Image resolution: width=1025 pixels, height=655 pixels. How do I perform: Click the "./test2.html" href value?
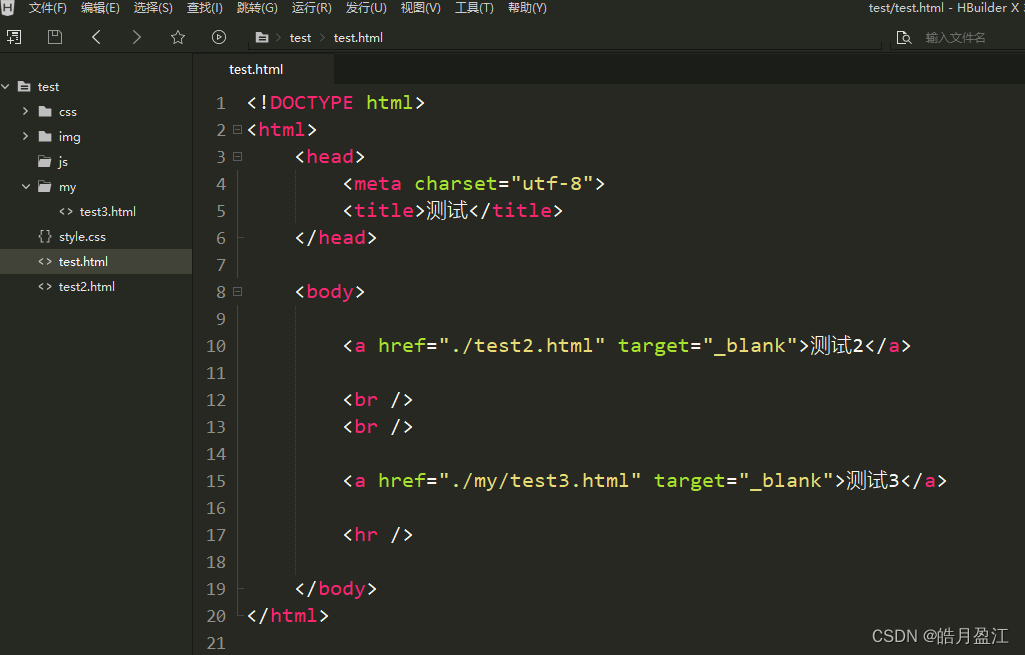click(522, 346)
